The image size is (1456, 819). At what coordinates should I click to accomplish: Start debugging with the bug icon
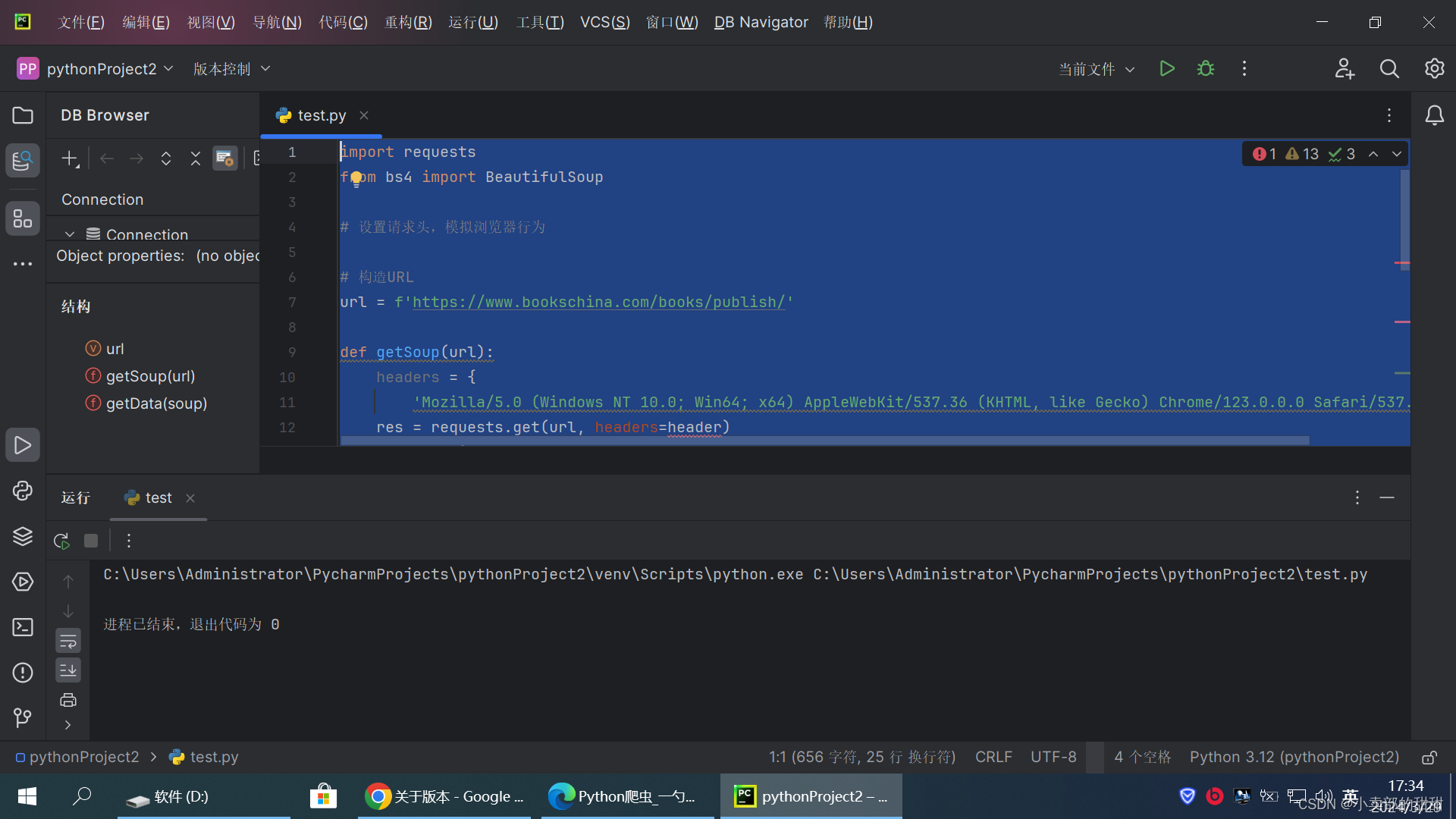pos(1206,69)
